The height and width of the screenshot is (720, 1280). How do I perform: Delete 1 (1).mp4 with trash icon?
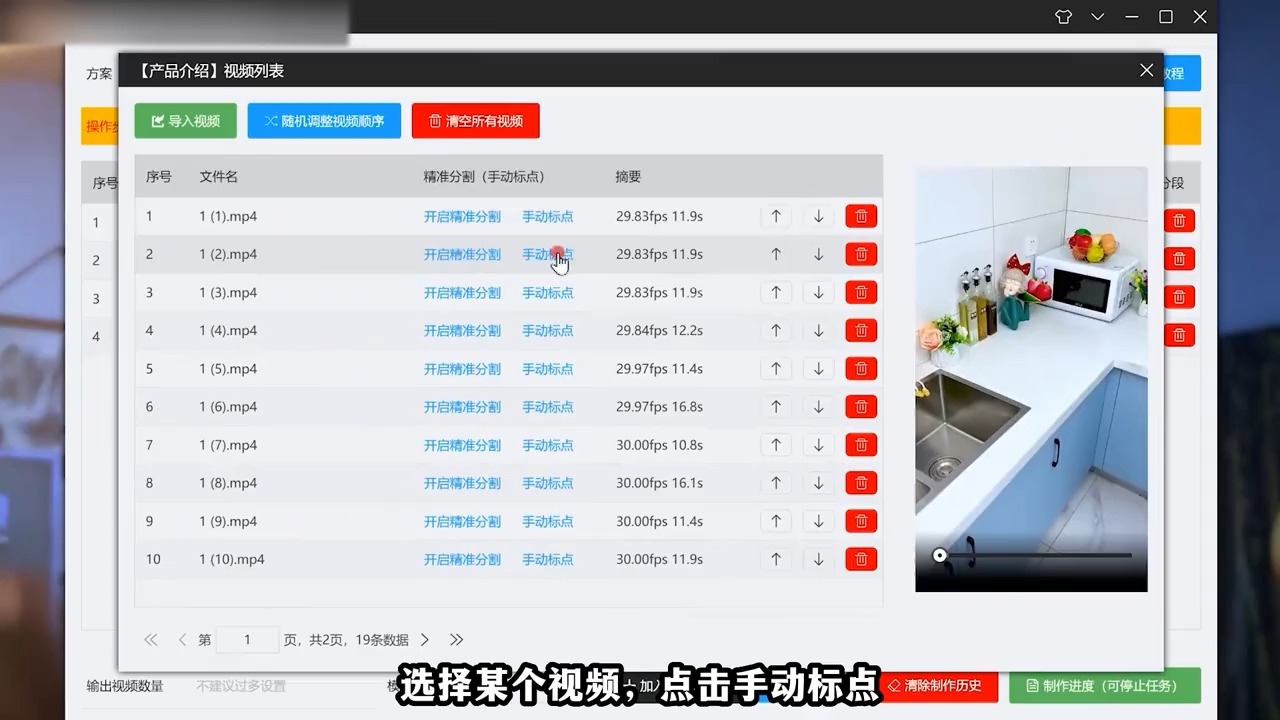click(861, 216)
